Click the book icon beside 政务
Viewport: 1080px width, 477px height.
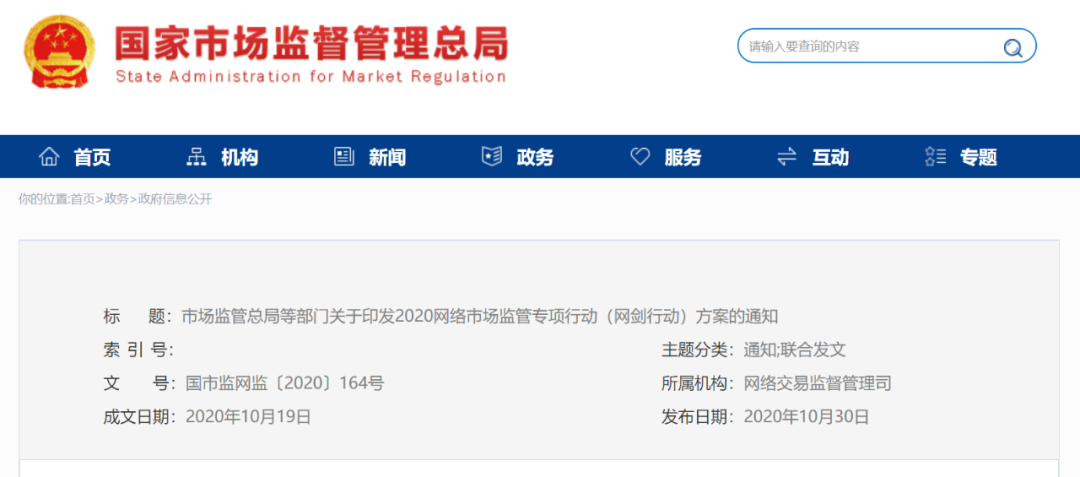point(491,157)
